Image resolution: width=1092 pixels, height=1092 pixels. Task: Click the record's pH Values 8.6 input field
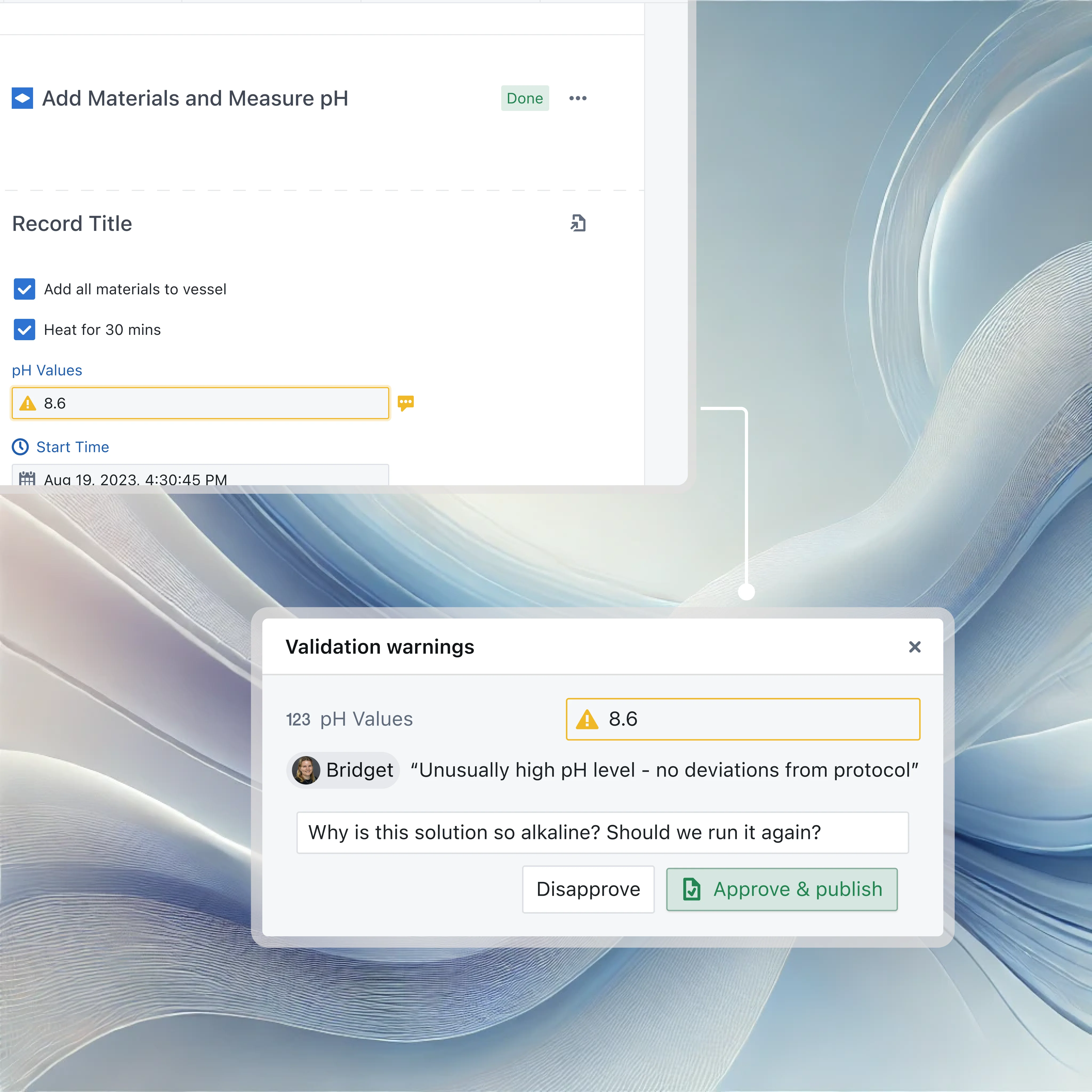200,403
